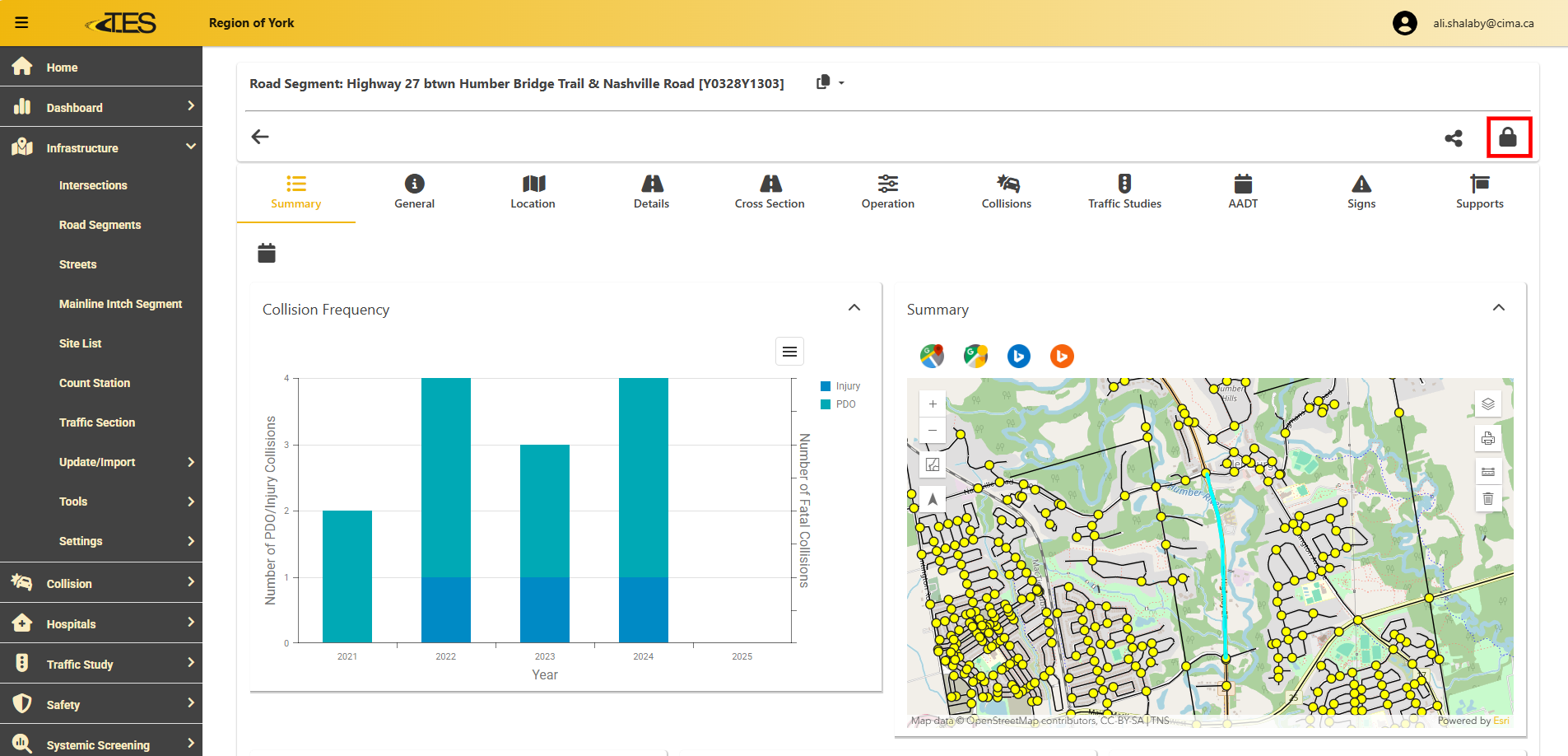Open the date range calendar icon
Screen dimensions: 1568x756
267,253
